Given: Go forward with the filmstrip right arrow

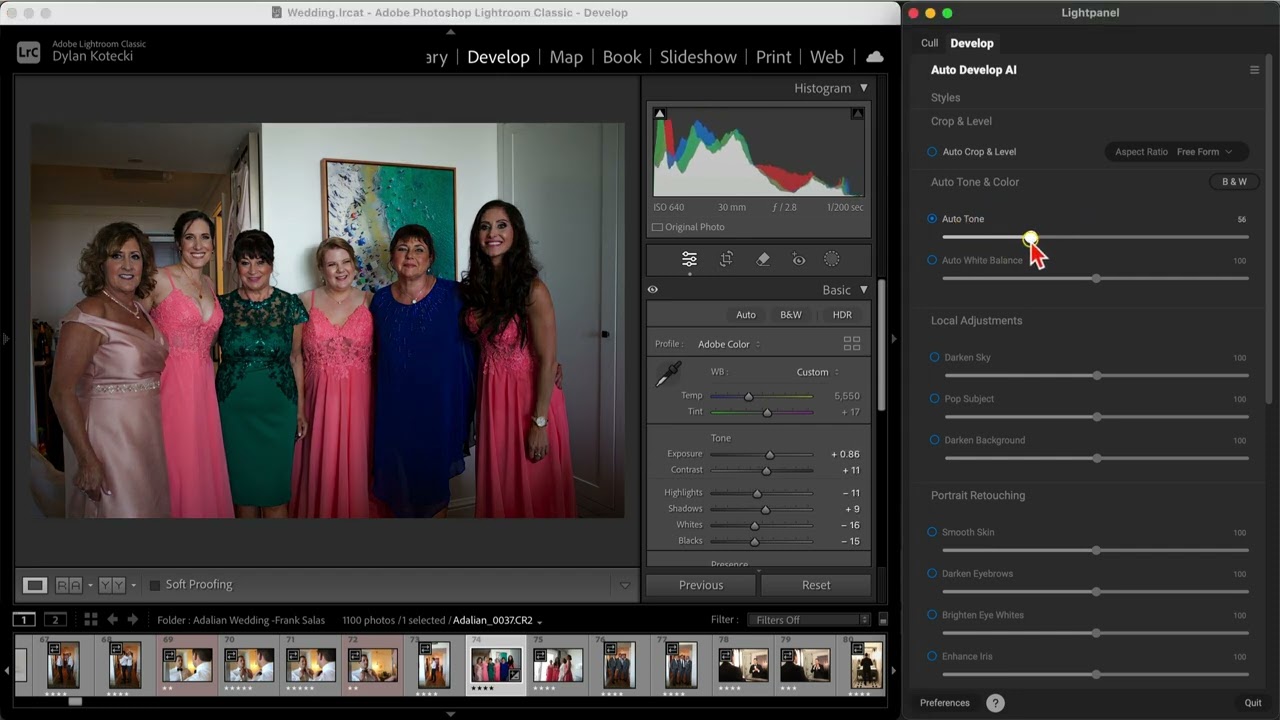Looking at the screenshot, I should tap(132, 620).
